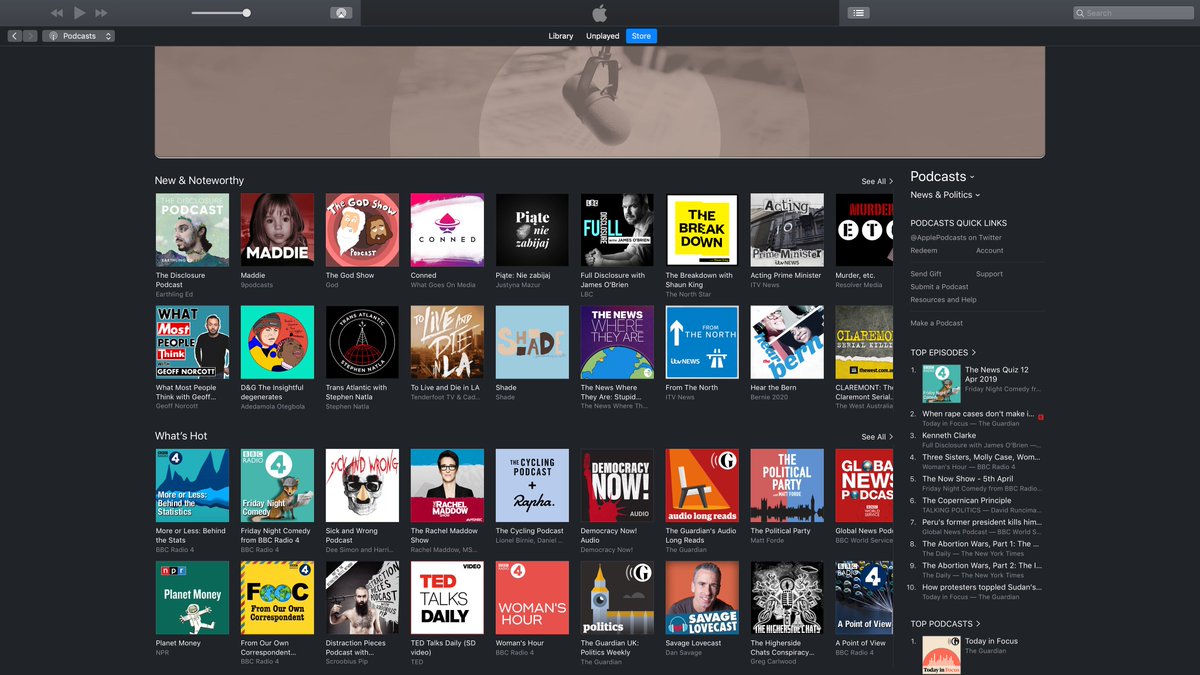
Task: Open Trans Atlantic with Stephen Natla cover
Action: point(362,342)
